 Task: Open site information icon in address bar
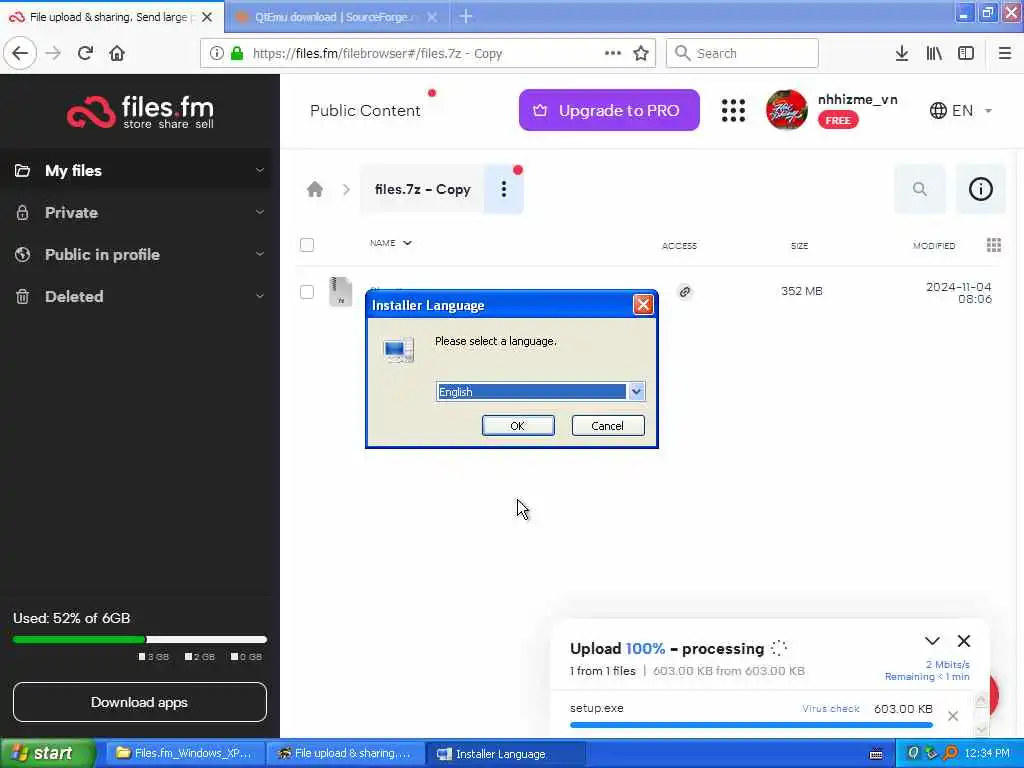216,53
